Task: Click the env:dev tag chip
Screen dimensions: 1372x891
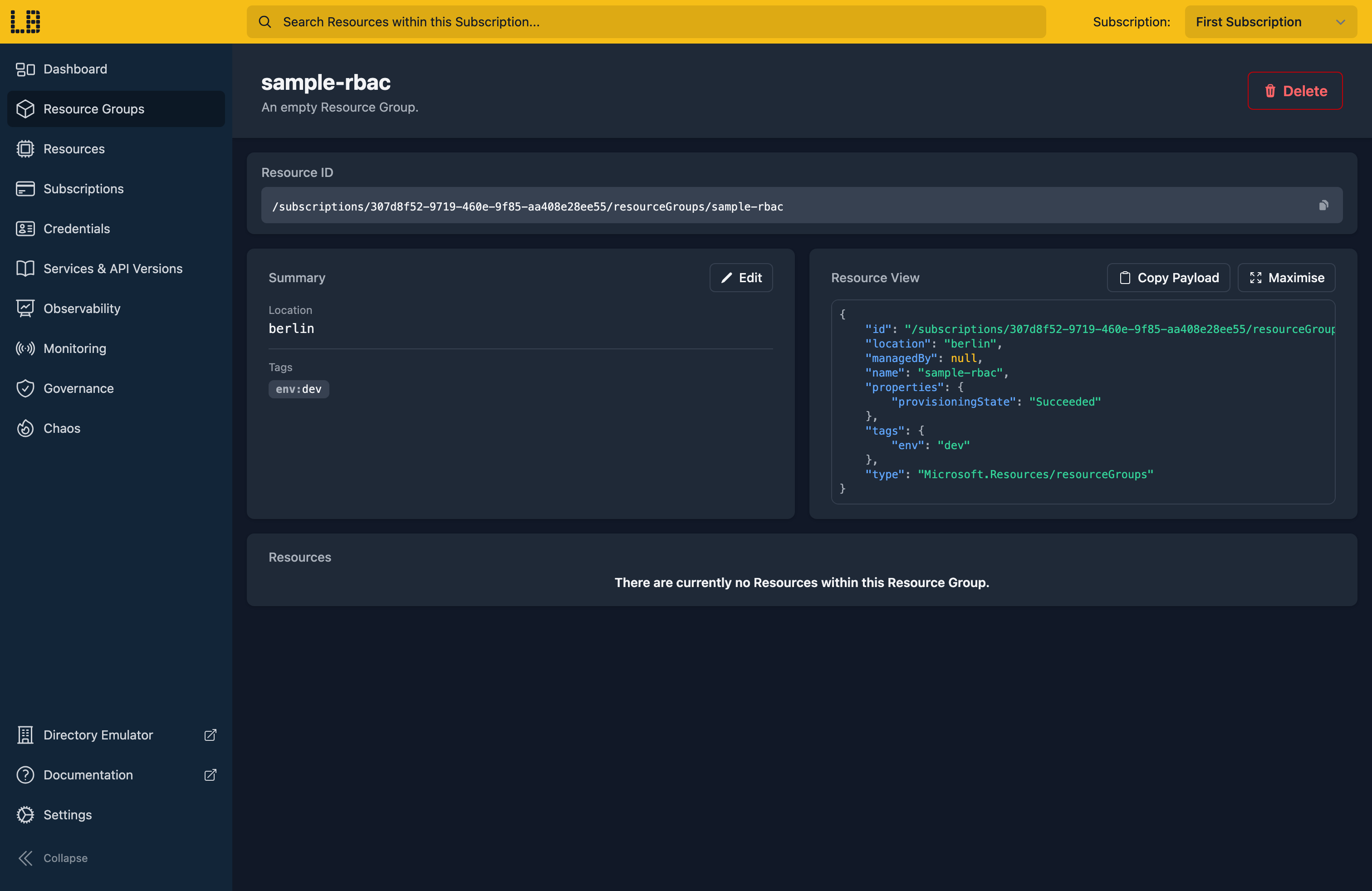Action: click(x=299, y=389)
